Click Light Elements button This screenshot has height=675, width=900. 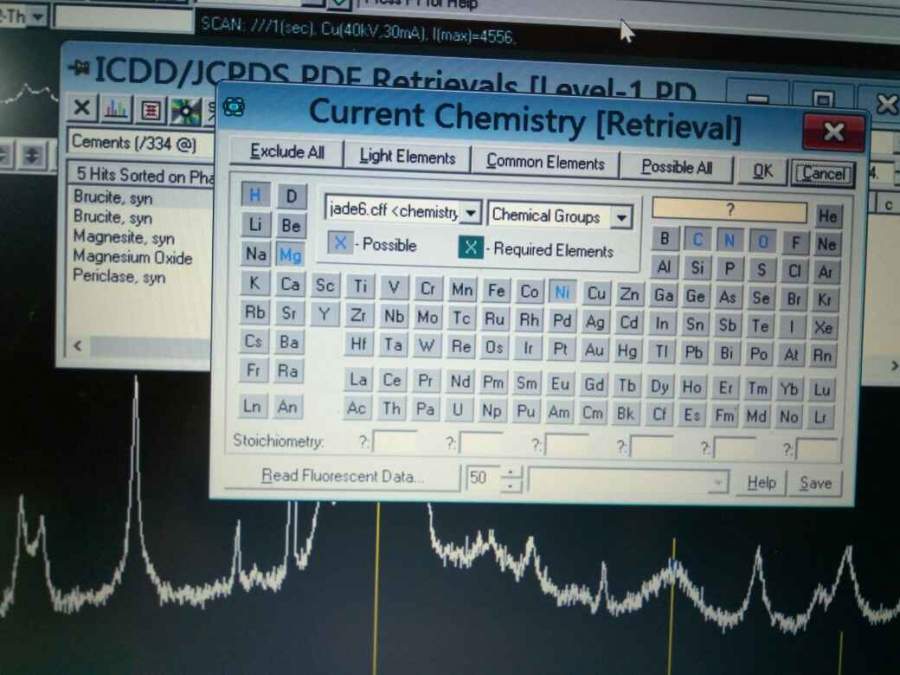pos(408,157)
